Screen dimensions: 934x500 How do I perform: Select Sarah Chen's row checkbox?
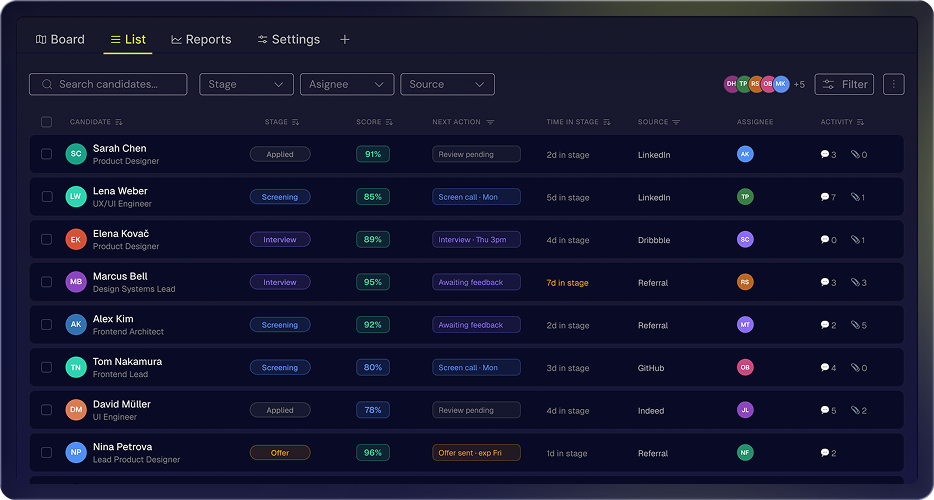pos(46,154)
